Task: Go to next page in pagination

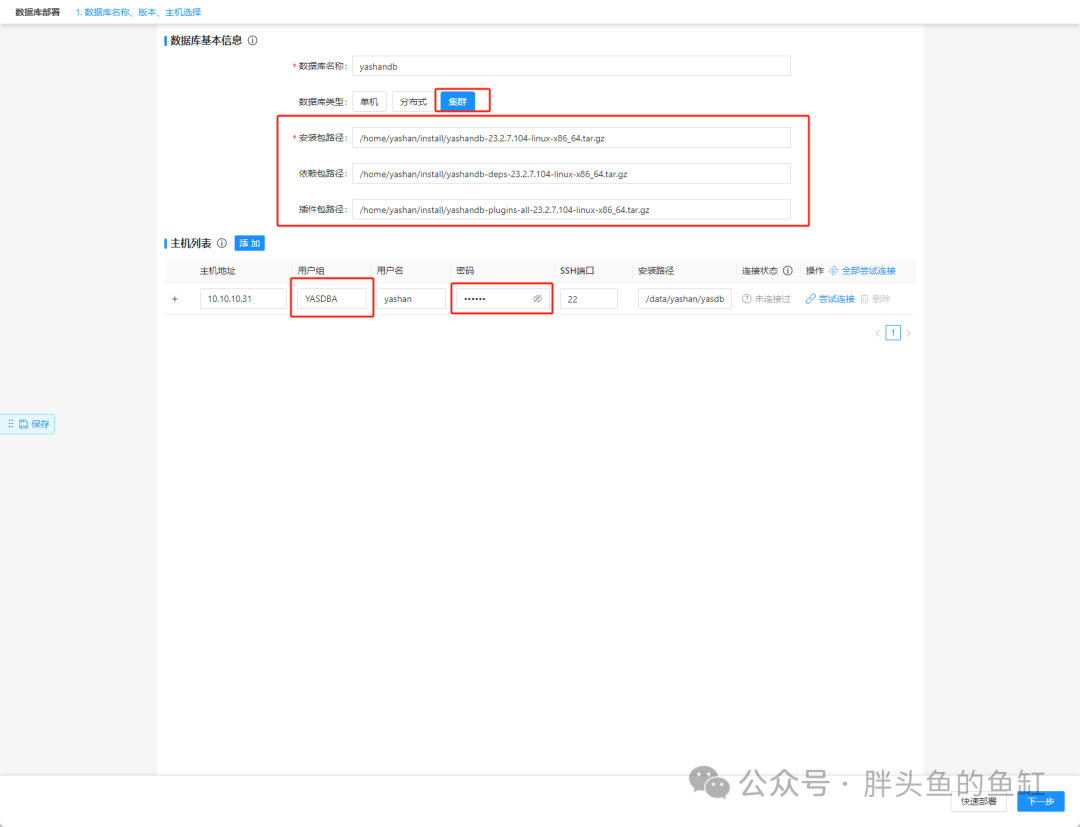Action: click(908, 333)
